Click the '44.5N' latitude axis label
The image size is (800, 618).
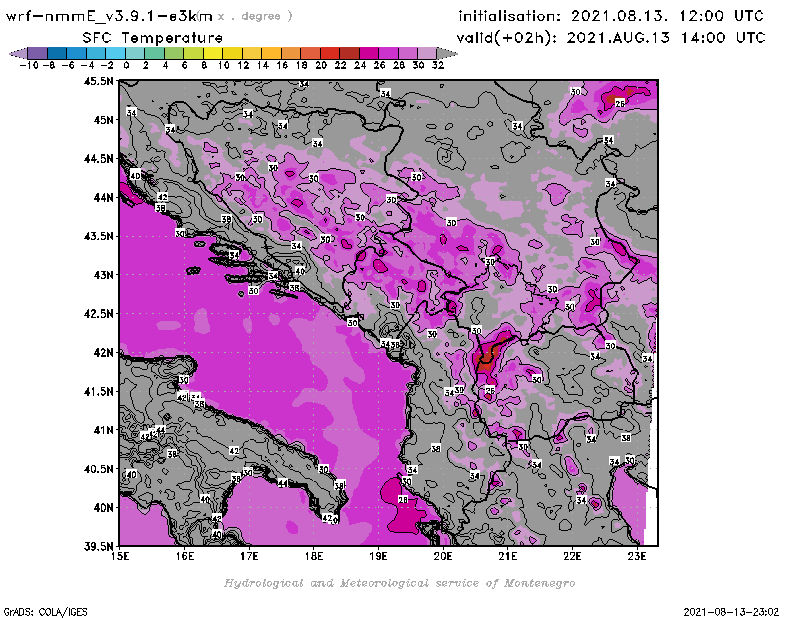click(x=98, y=159)
